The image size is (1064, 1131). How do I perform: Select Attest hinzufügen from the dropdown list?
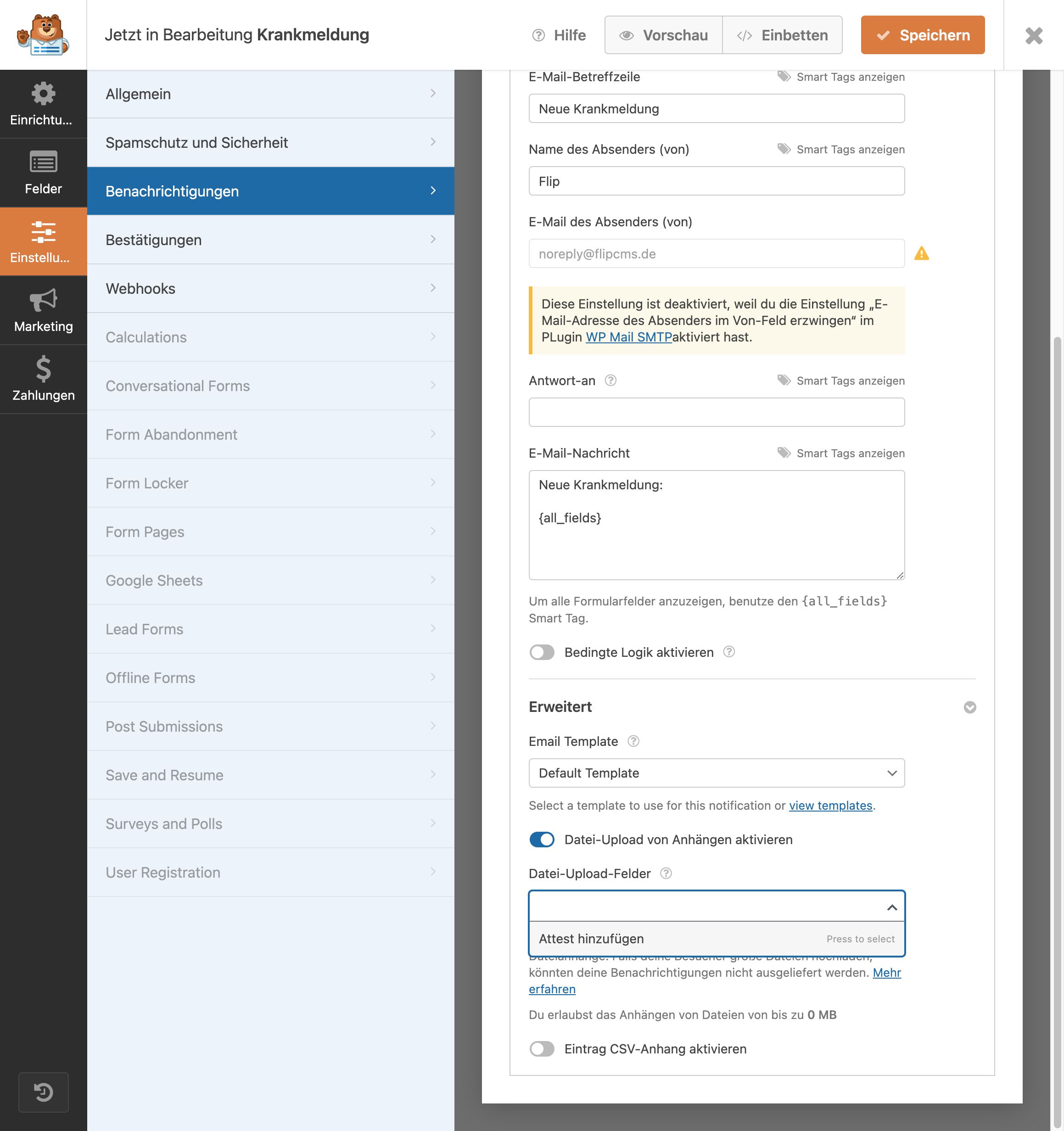pos(717,939)
